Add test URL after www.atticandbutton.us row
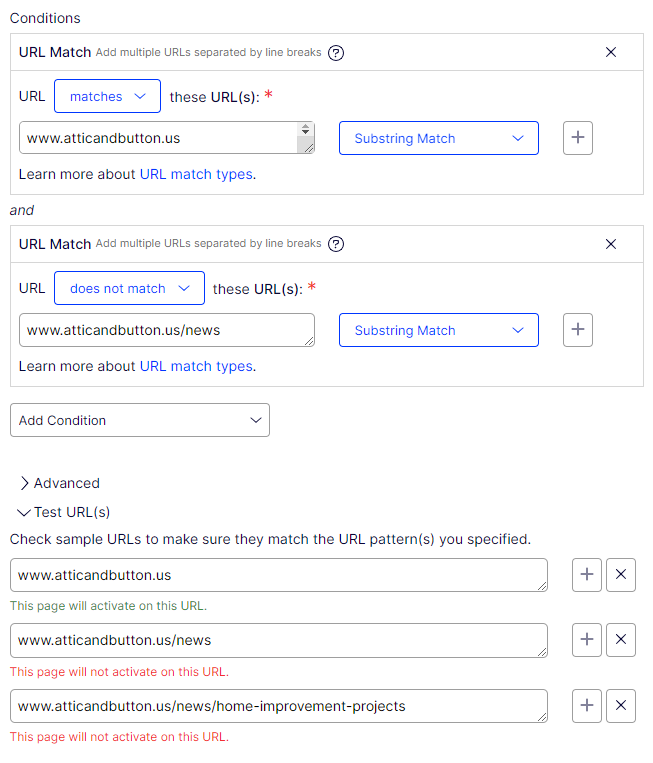The width and height of the screenshot is (653, 763). click(x=587, y=575)
